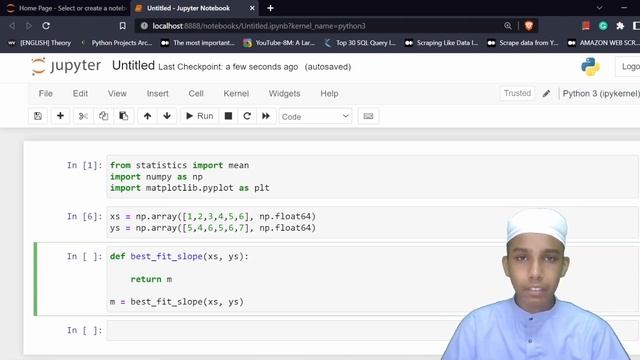Close the Untitled Jupyter Notebook tab

pyautogui.click(x=252, y=8)
